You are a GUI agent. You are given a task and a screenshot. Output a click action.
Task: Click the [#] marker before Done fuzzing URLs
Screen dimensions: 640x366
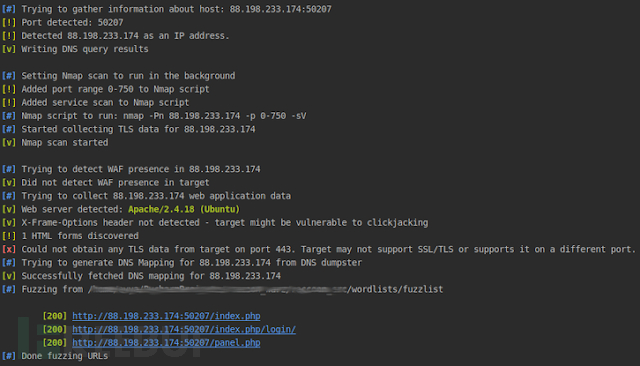coord(9,356)
